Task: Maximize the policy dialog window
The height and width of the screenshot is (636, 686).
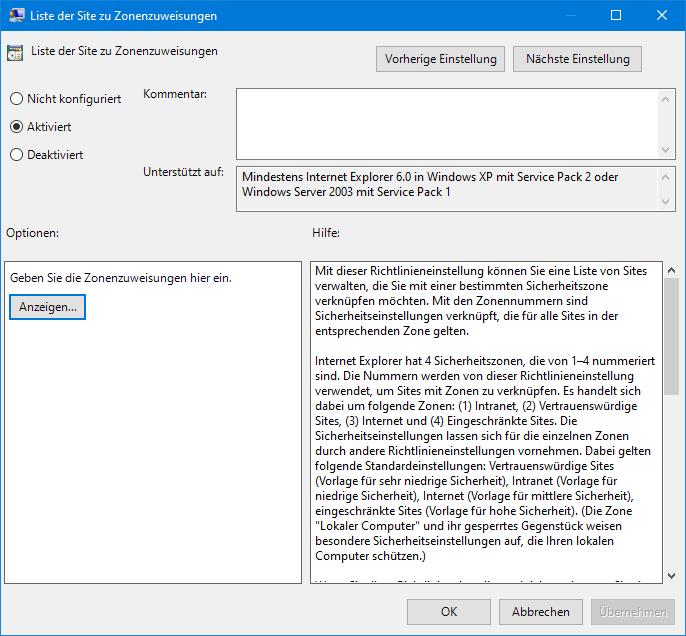Action: [x=616, y=16]
